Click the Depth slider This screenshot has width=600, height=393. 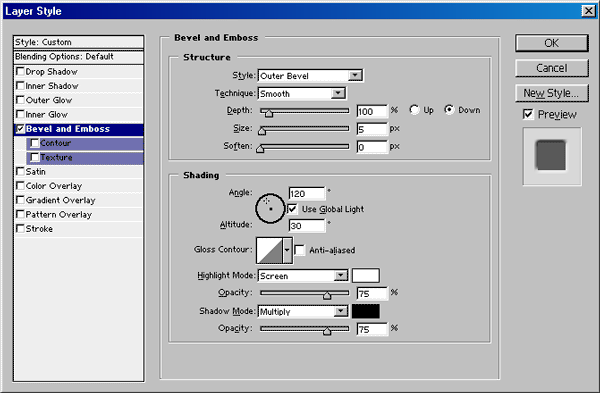coord(305,111)
